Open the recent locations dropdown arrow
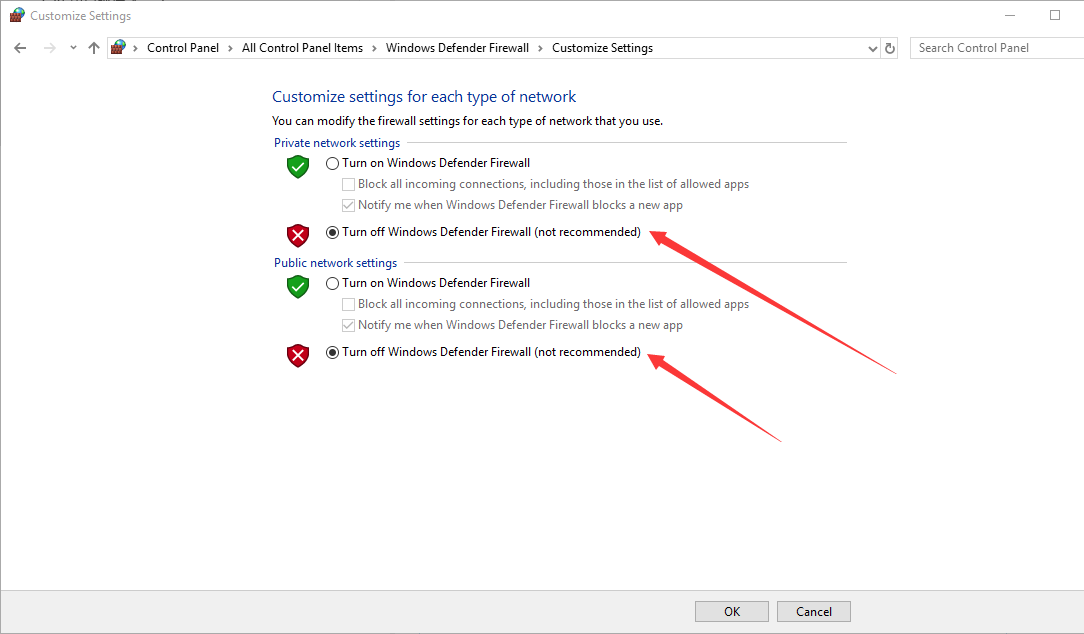Image resolution: width=1084 pixels, height=634 pixels. [x=73, y=48]
